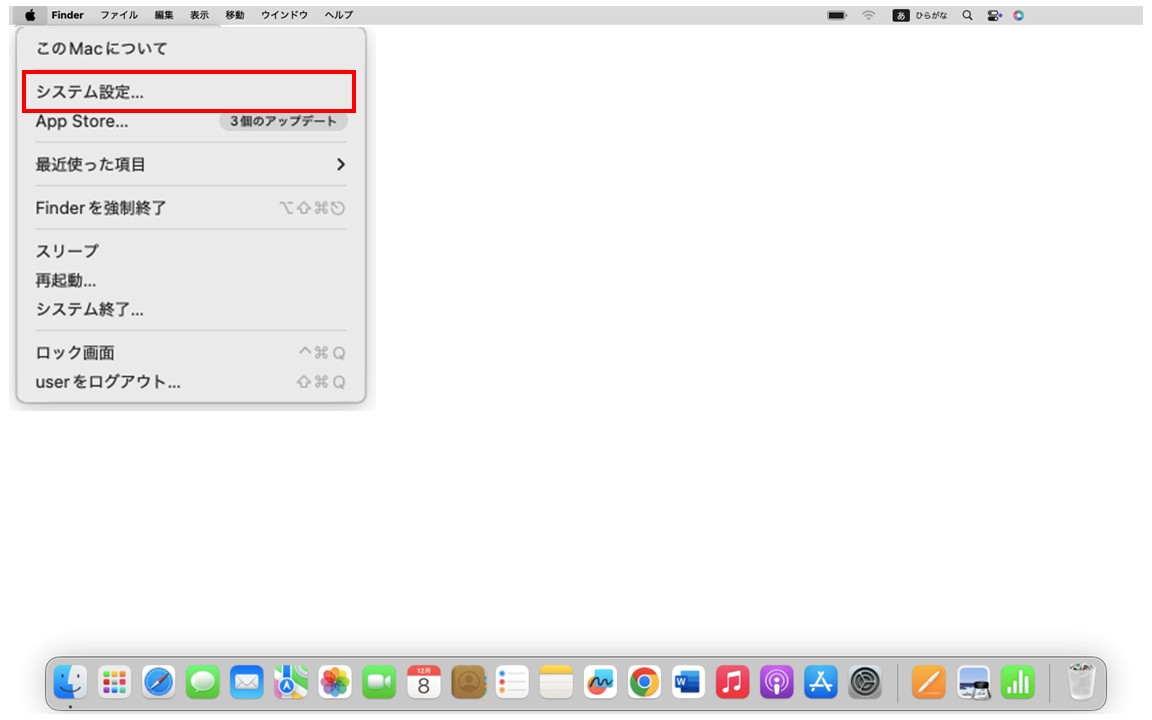Open Calendar showing December 8
Screen dimensions: 1152x720
pyautogui.click(x=422, y=684)
